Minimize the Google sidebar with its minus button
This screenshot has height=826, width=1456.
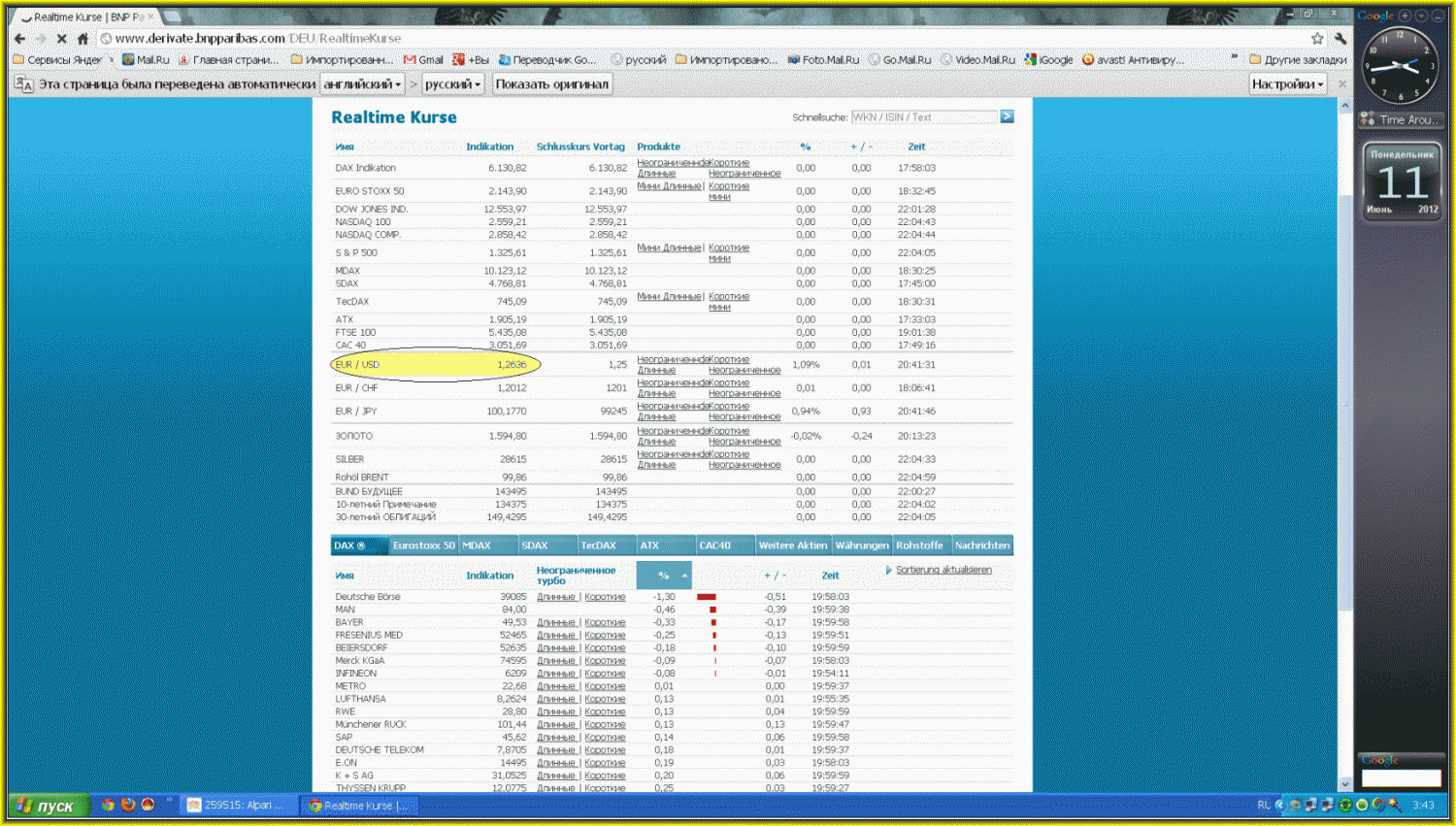coord(1438,16)
